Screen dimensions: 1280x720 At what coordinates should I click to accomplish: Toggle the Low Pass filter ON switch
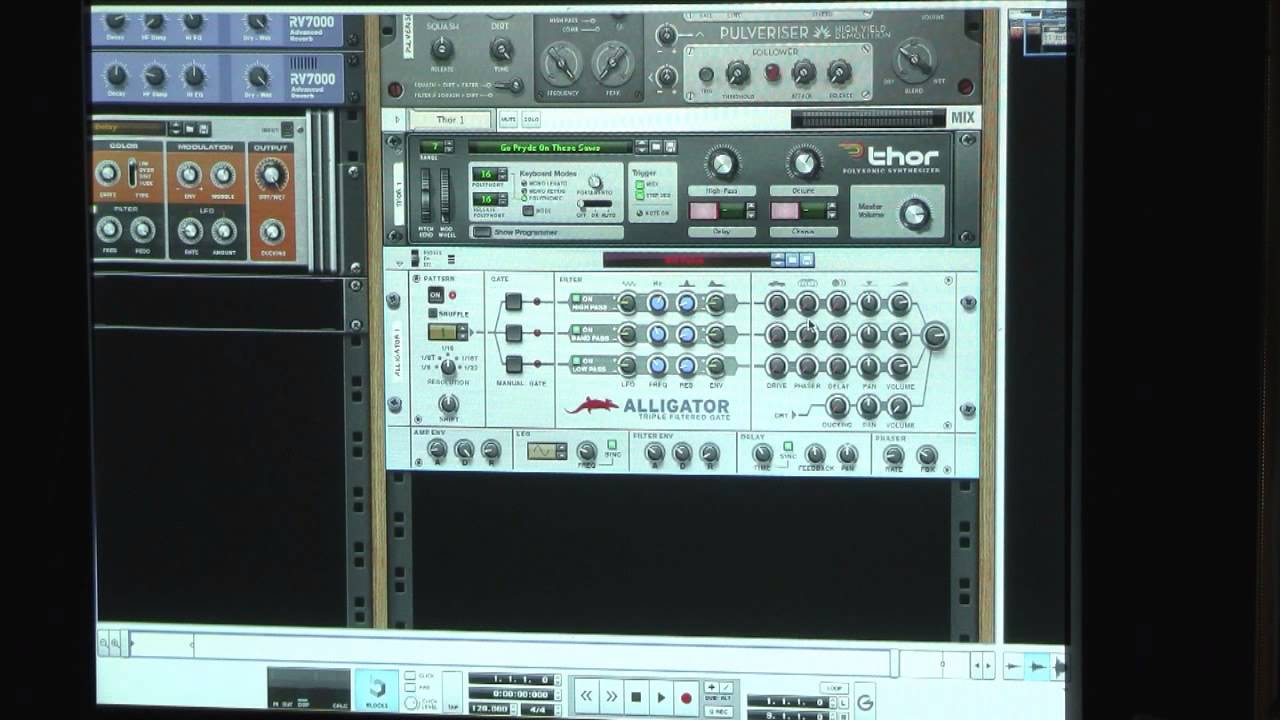point(576,360)
